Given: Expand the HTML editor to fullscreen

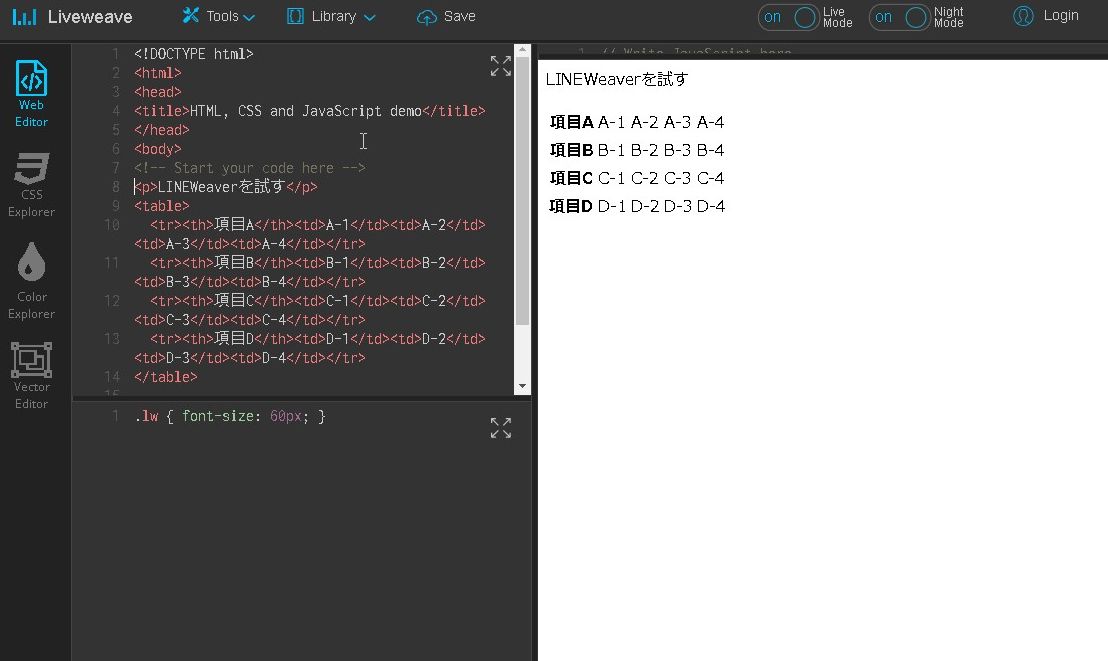Looking at the screenshot, I should click(500, 64).
